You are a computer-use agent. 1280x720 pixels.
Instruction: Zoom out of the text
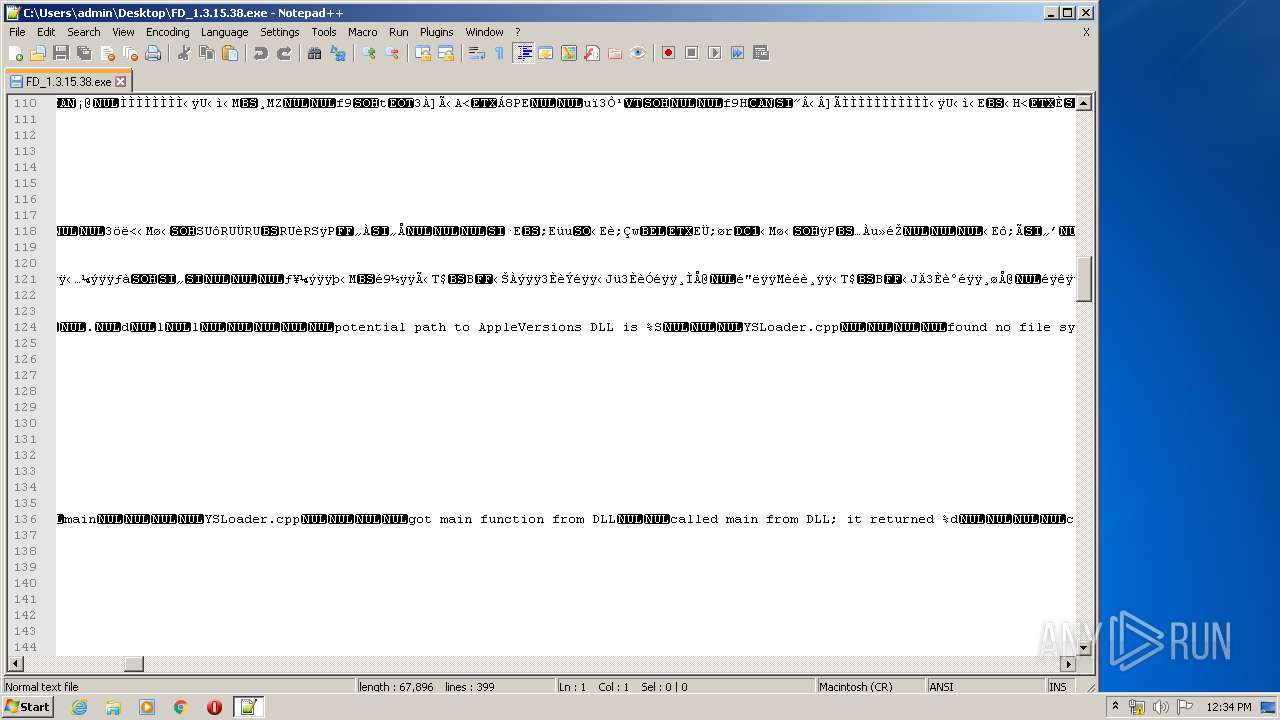[x=392, y=53]
